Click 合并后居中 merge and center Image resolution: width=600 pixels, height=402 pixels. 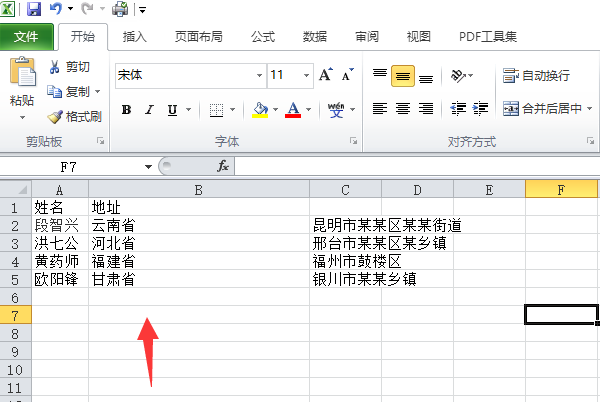pyautogui.click(x=543, y=109)
